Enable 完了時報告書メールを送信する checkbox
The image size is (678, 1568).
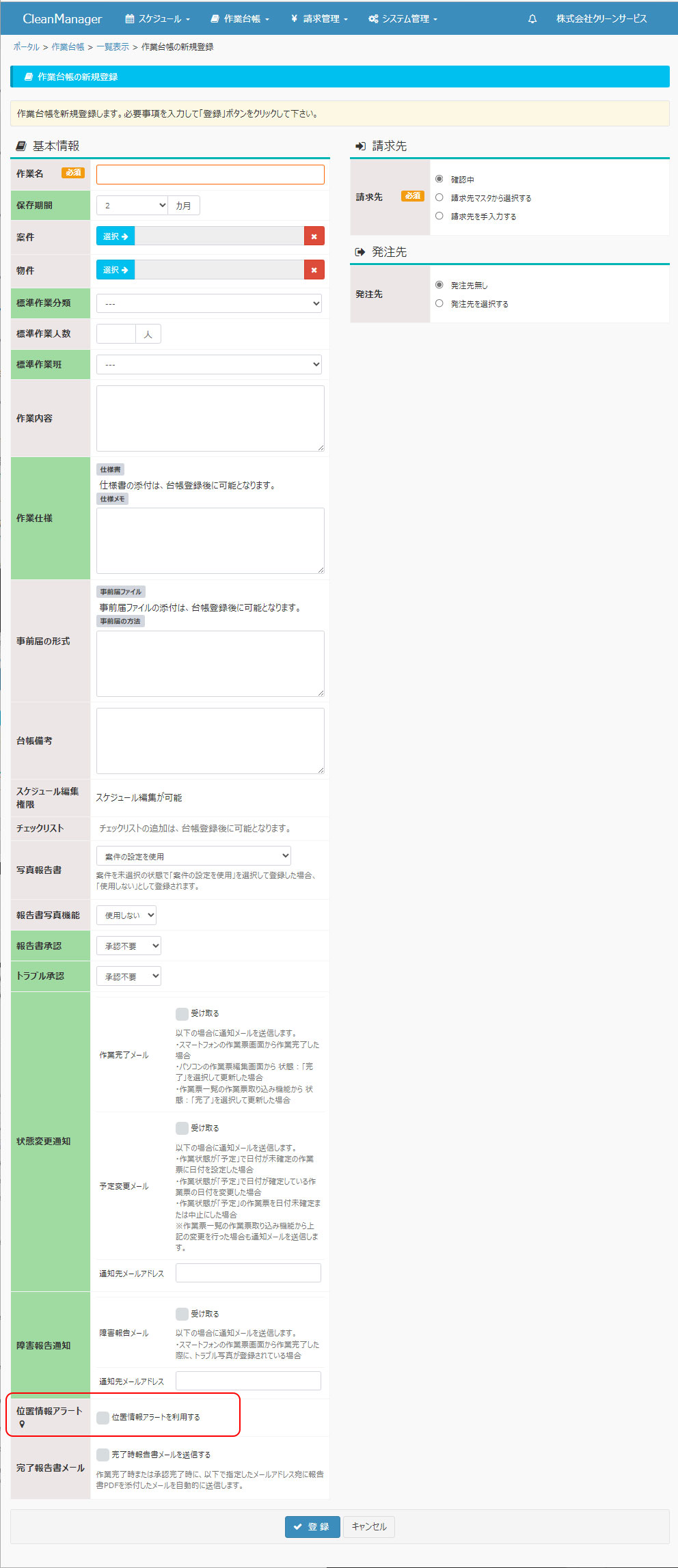[x=103, y=1455]
